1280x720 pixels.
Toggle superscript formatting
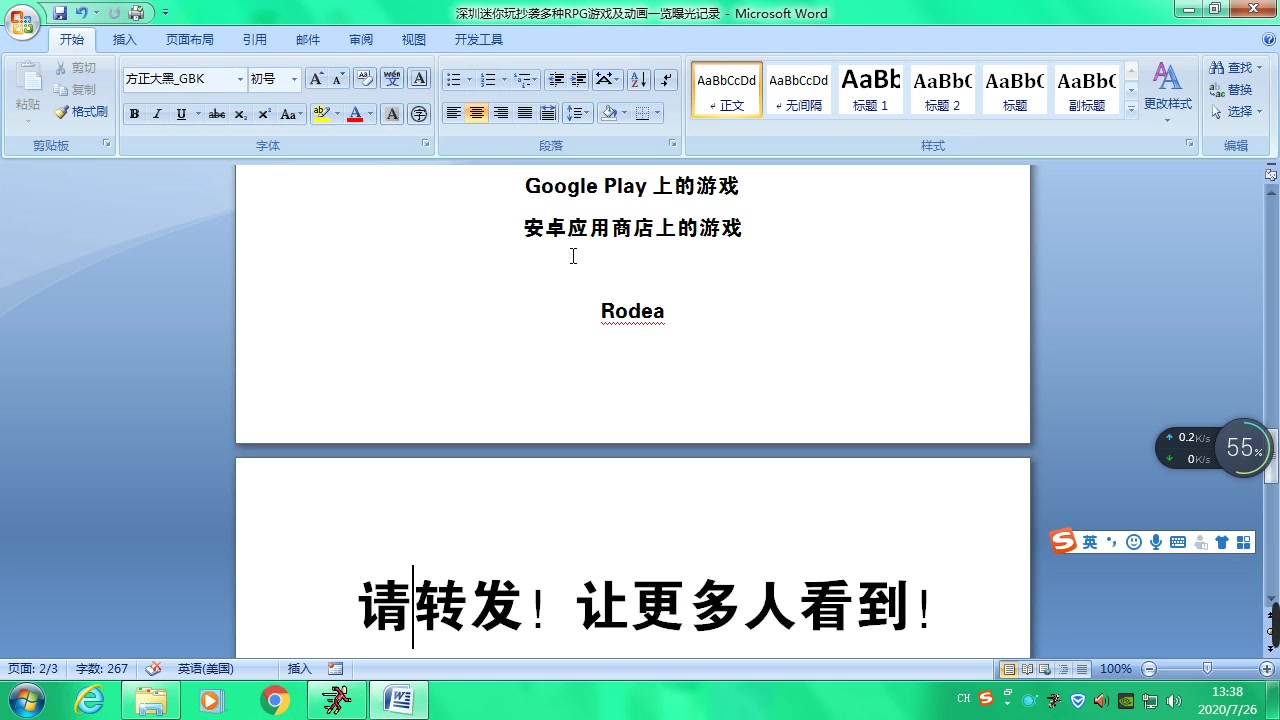pyautogui.click(x=264, y=114)
